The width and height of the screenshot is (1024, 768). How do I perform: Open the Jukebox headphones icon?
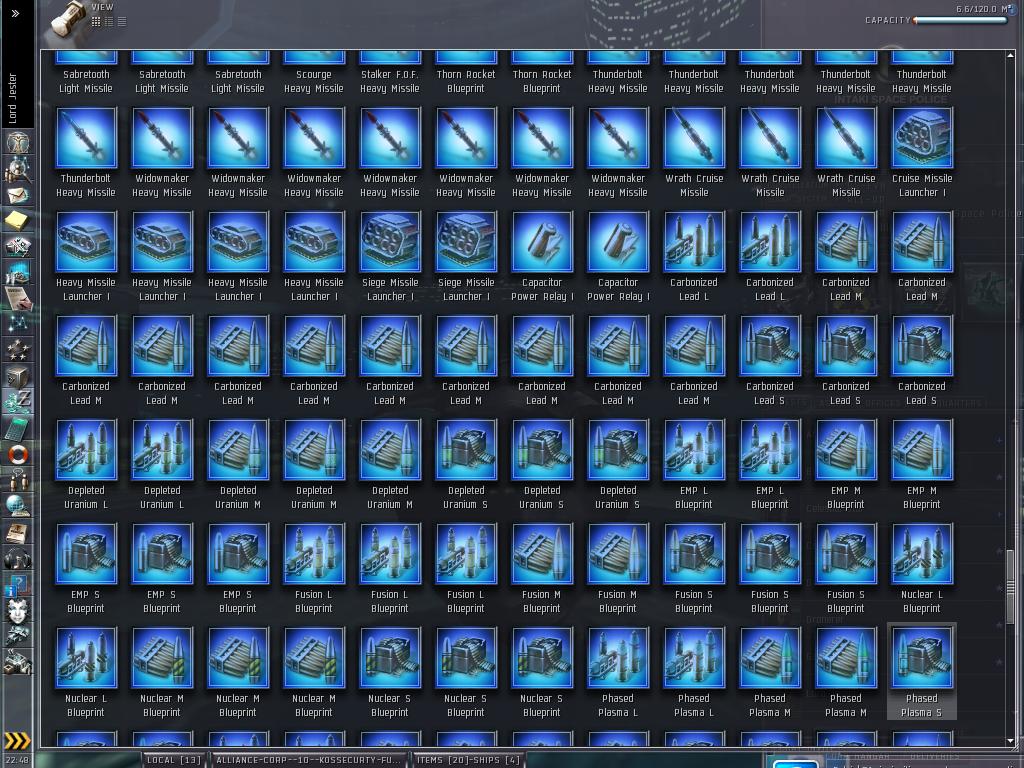[x=17, y=558]
